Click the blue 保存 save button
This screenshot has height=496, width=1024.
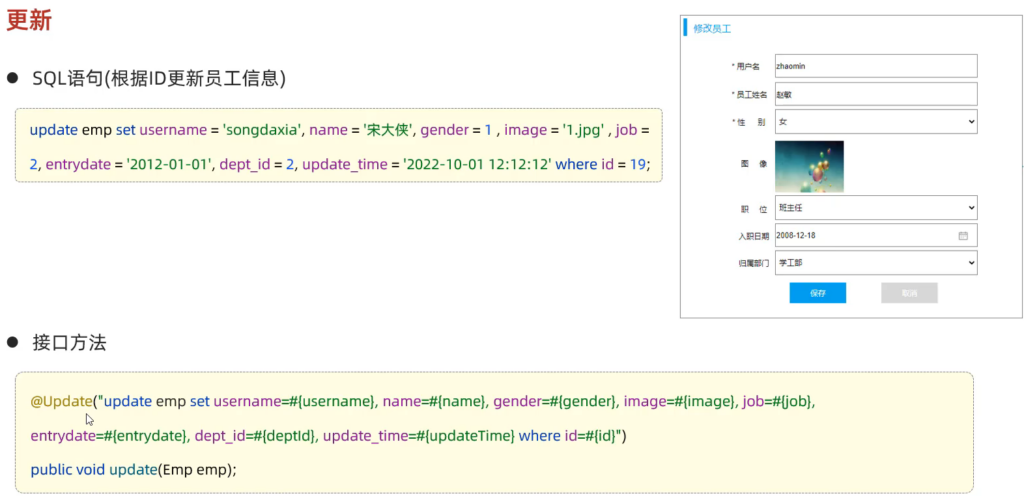coord(818,293)
